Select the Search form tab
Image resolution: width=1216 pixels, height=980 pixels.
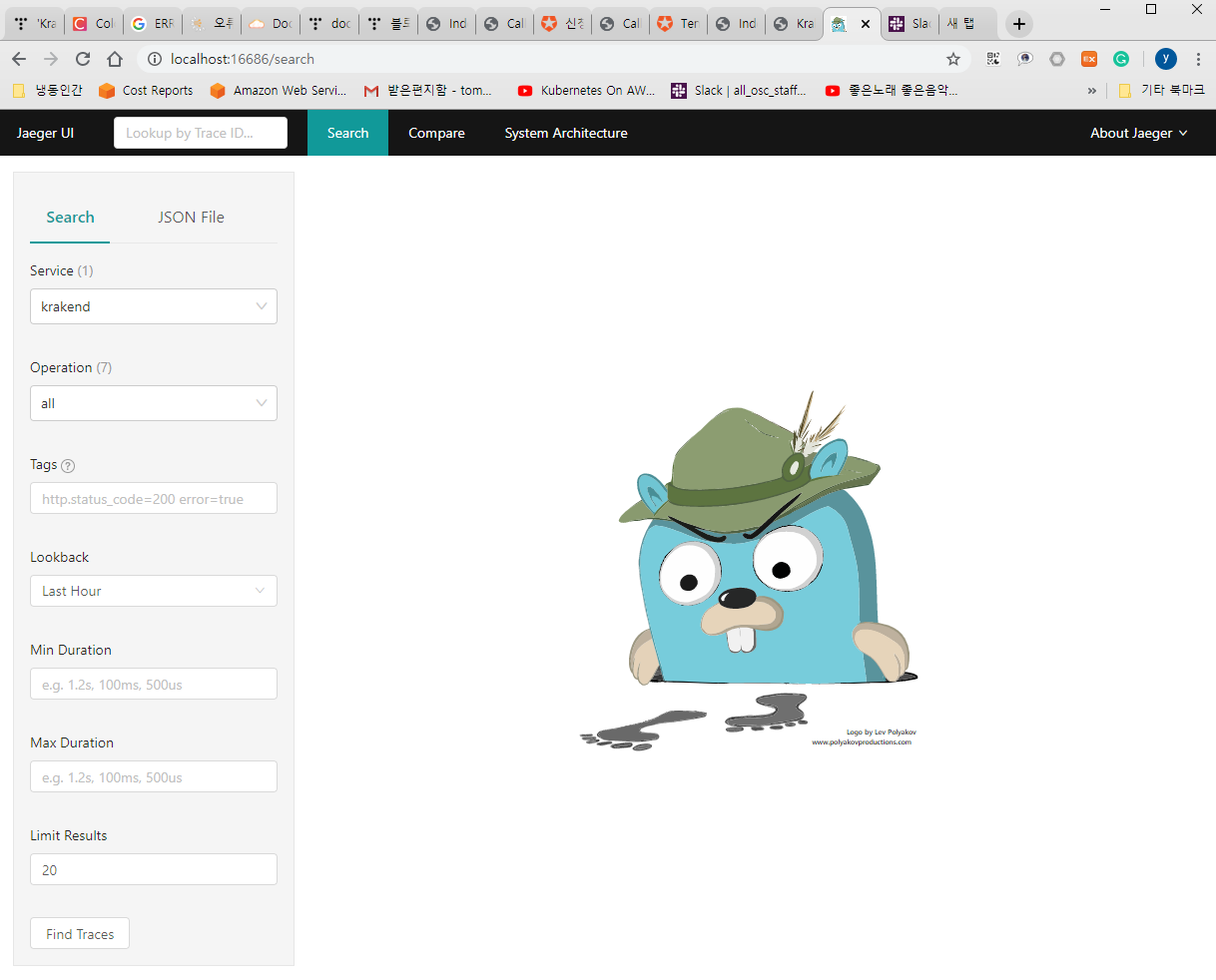click(x=70, y=218)
